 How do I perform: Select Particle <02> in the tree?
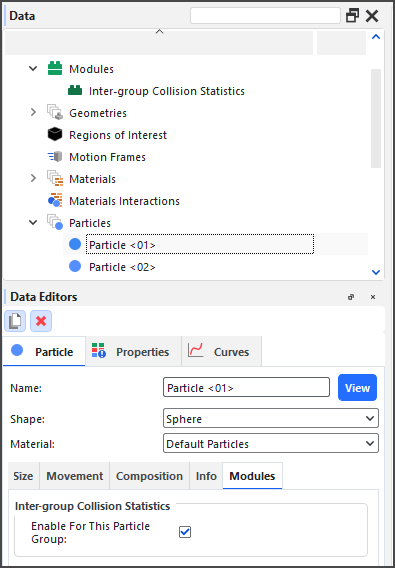click(122, 267)
